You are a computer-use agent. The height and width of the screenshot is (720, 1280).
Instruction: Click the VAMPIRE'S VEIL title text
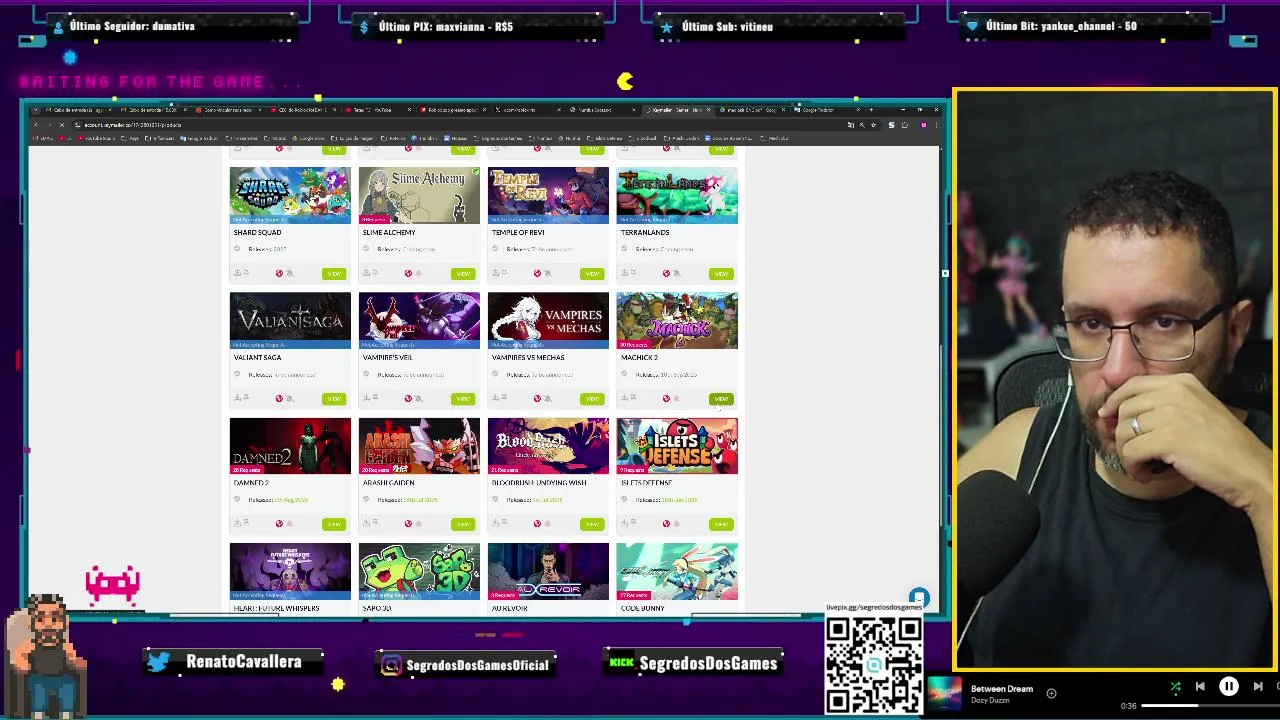pyautogui.click(x=388, y=357)
